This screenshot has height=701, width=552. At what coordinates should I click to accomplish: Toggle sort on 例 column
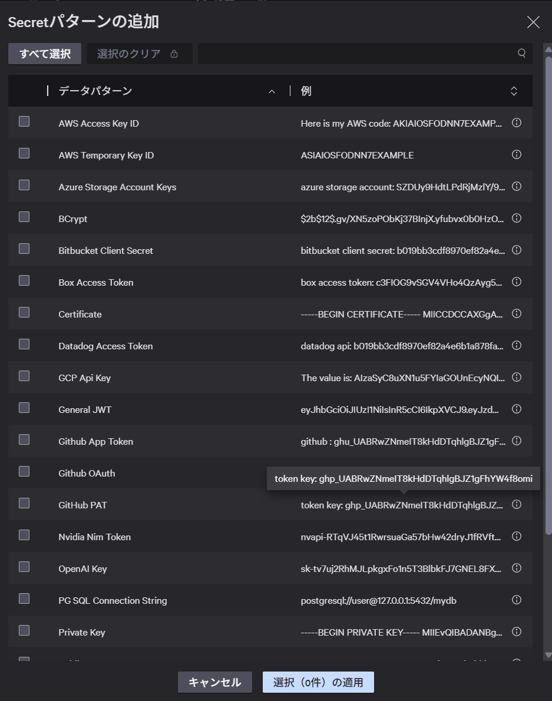click(x=514, y=91)
